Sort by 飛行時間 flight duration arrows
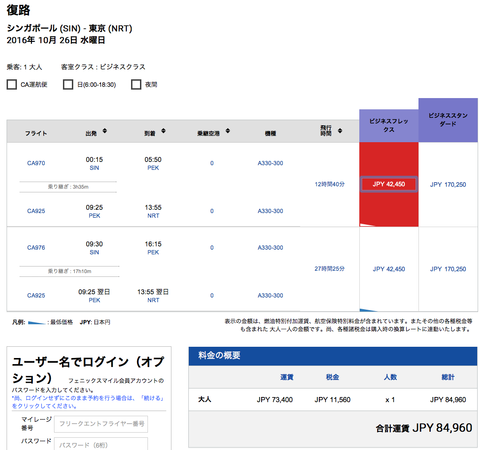Image resolution: width=480 pixels, height=450 pixels. (x=340, y=131)
